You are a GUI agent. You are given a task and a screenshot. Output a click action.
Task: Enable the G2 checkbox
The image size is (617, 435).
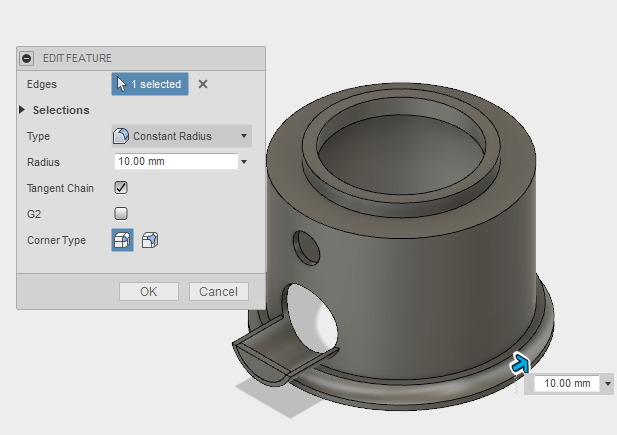[121, 213]
